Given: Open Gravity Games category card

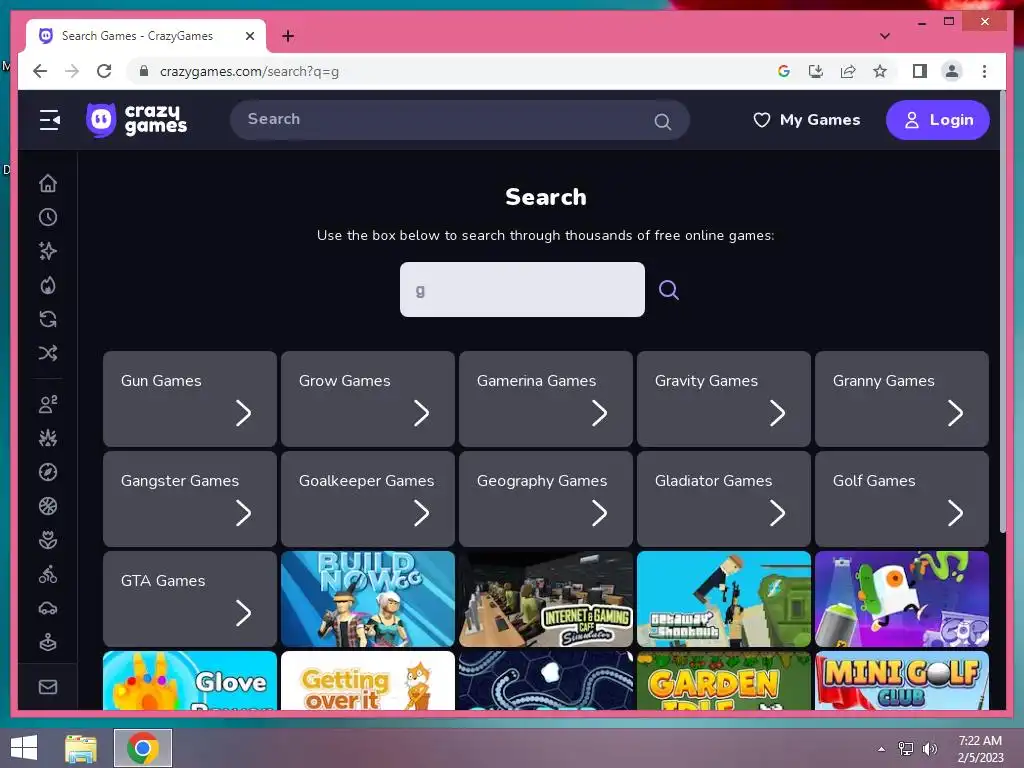Looking at the screenshot, I should point(724,399).
